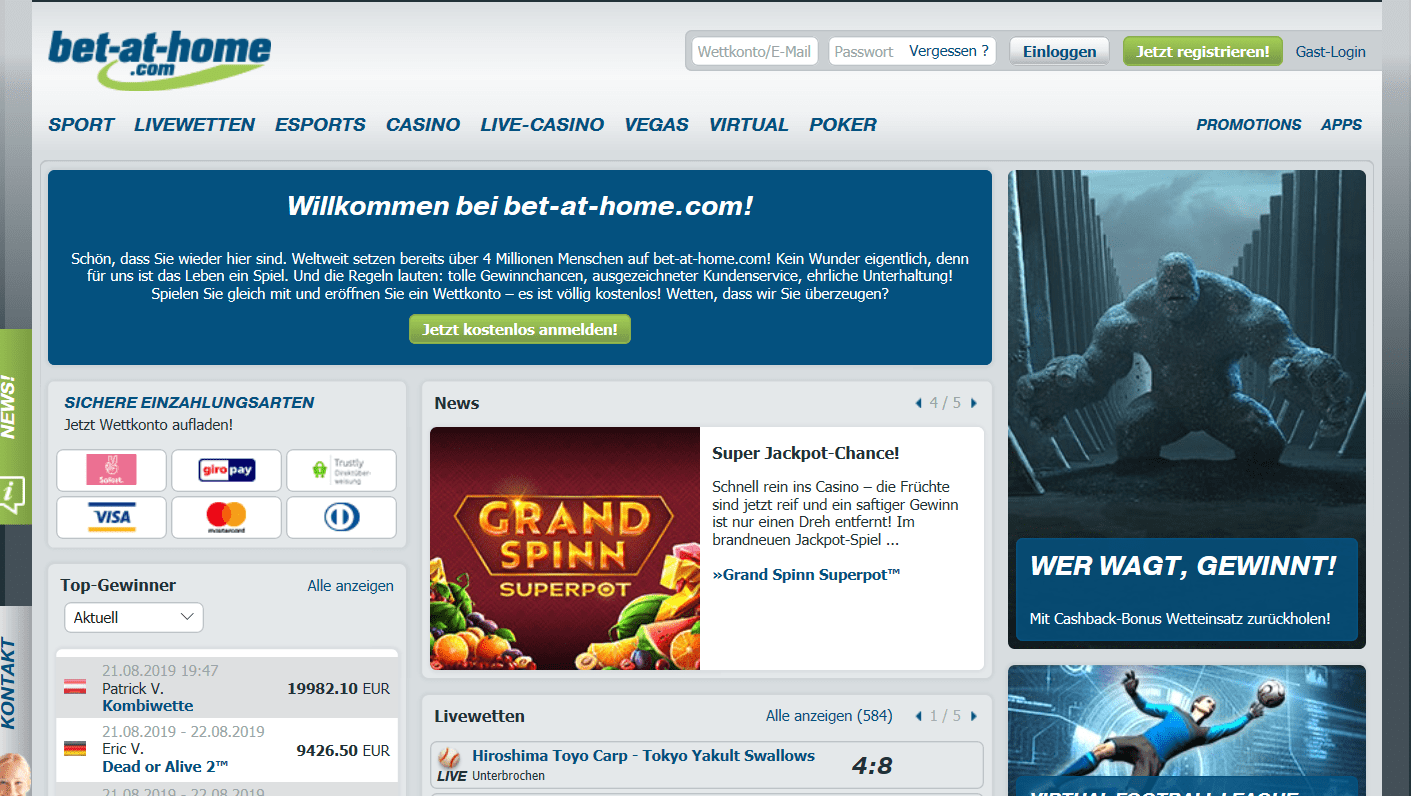Go to next News item arrow
The width and height of the screenshot is (1411, 796).
[974, 403]
